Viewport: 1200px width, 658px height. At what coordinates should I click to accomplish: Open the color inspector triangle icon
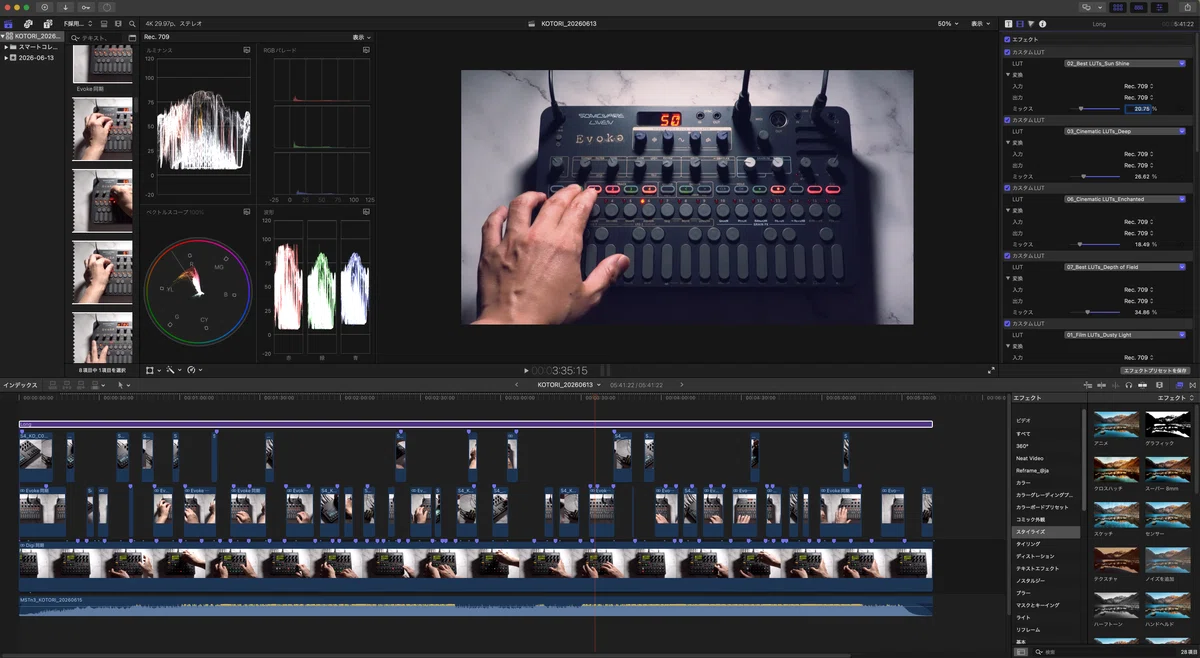pos(1031,23)
